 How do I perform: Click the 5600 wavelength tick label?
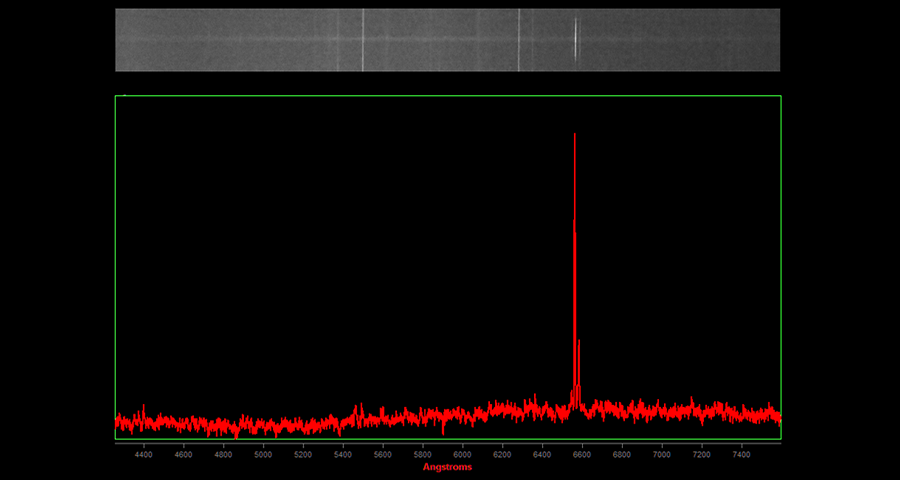pos(383,454)
